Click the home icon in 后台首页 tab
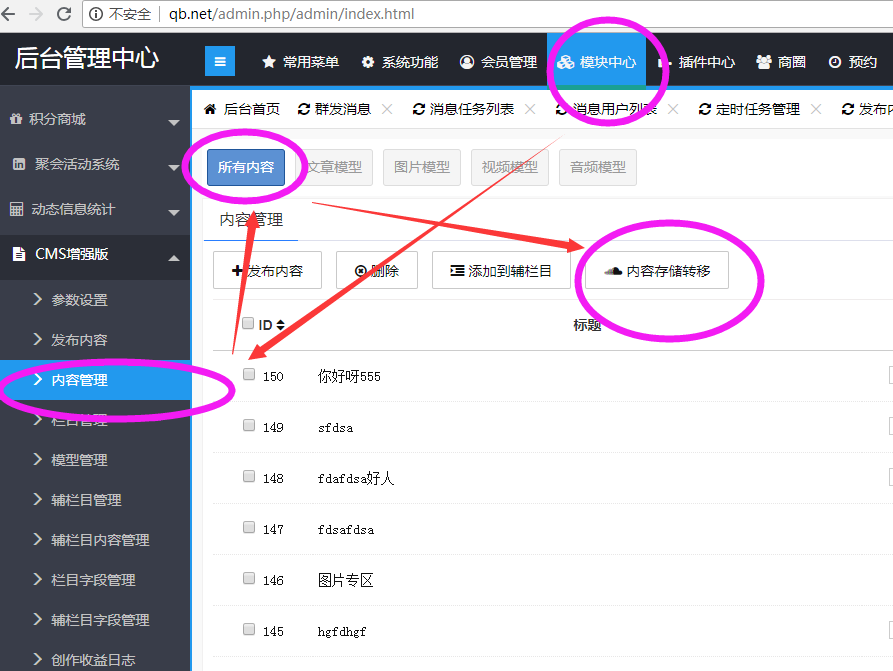Screen dimensions: 893x671 point(210,109)
